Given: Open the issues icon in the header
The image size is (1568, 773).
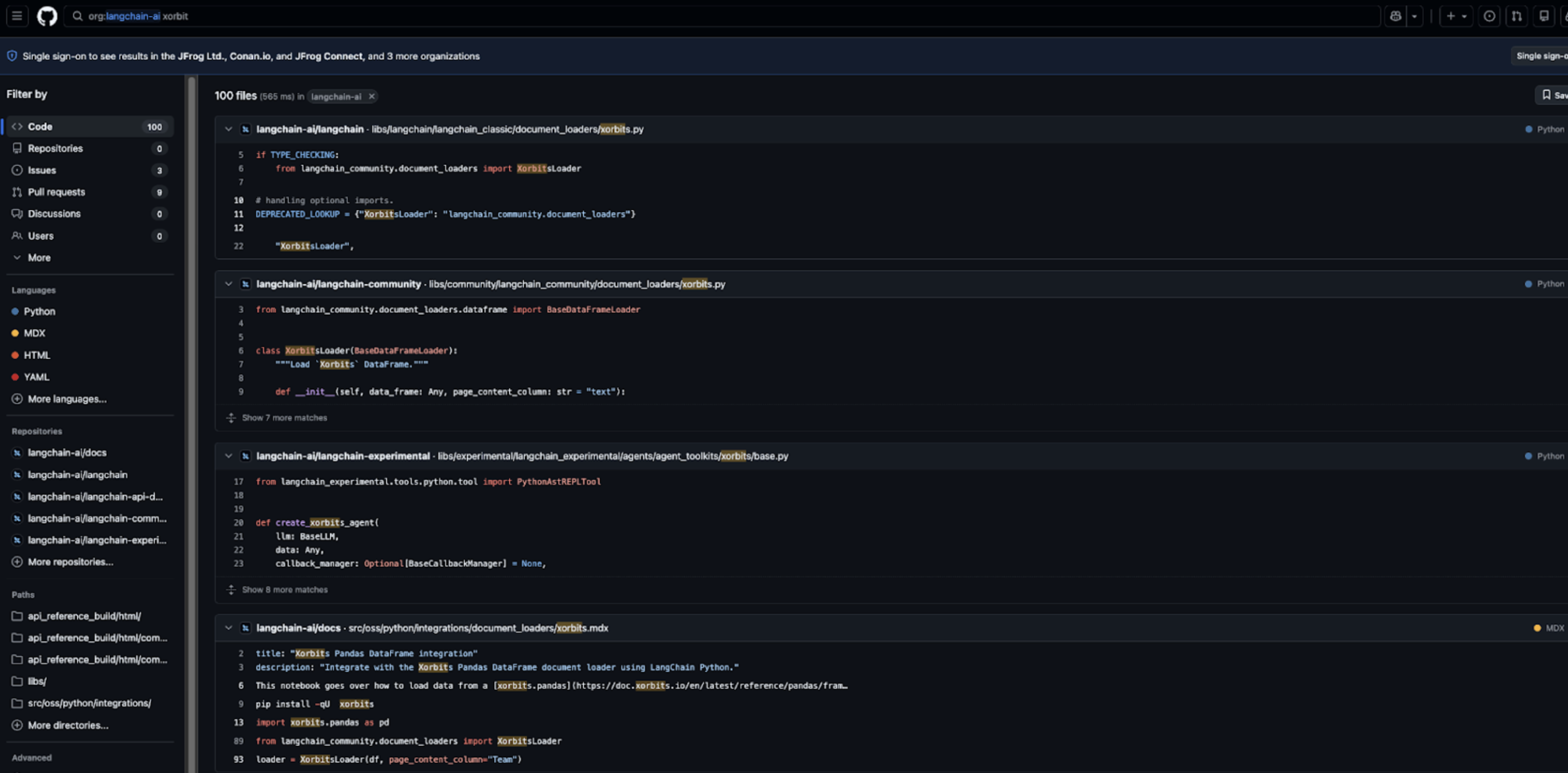Looking at the screenshot, I should pyautogui.click(x=1489, y=16).
